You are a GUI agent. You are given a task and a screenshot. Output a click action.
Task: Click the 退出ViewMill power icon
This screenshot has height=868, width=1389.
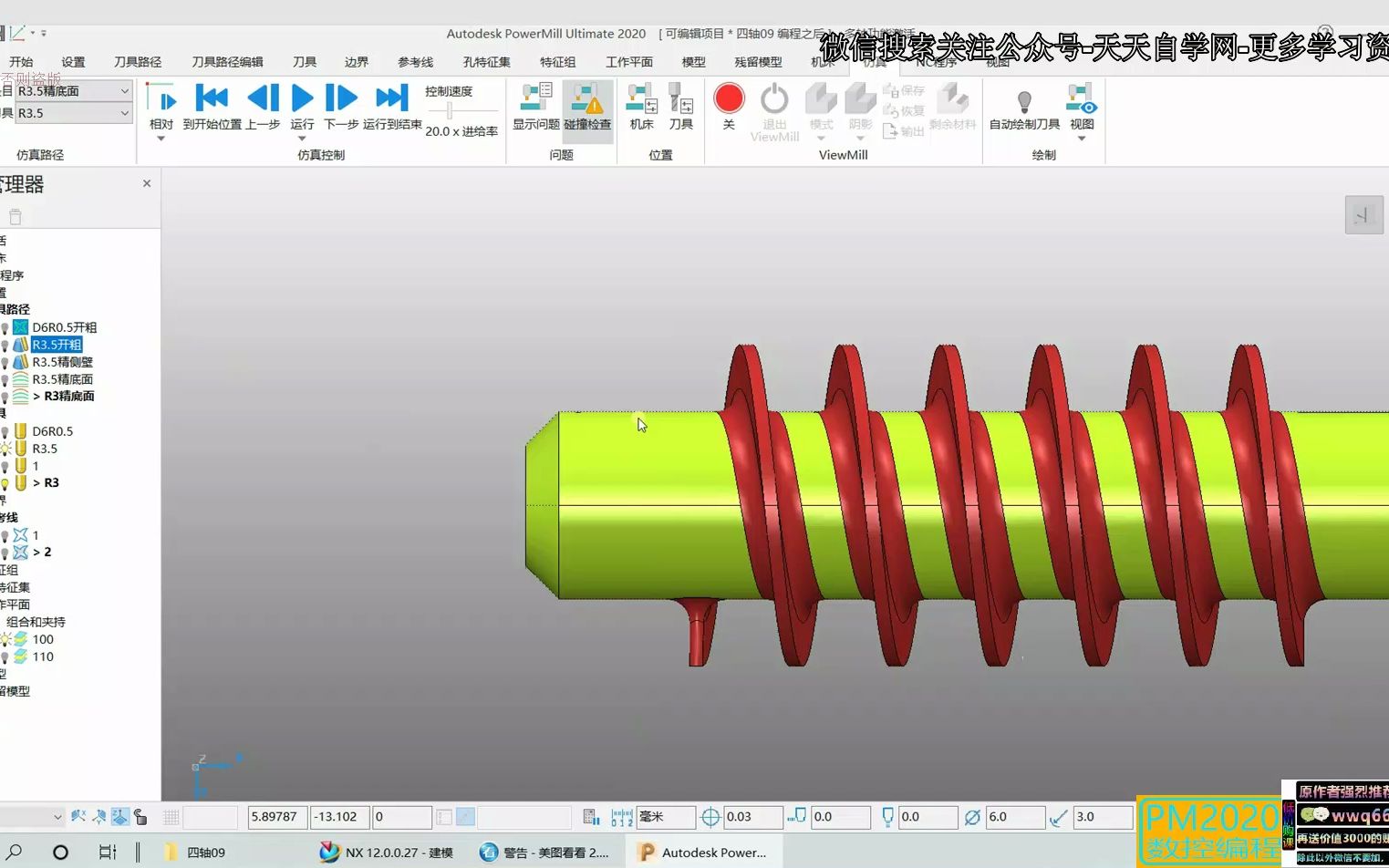coord(774,98)
